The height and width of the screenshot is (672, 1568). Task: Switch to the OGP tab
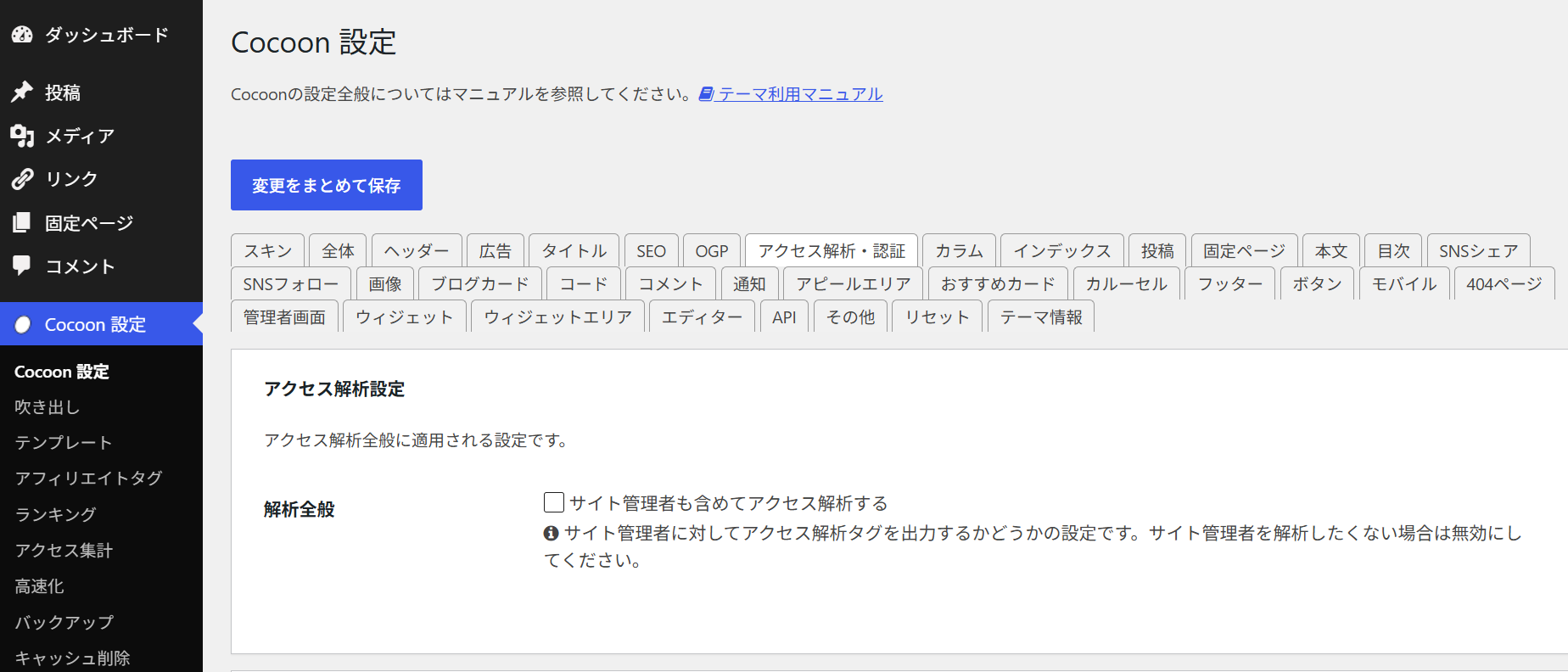(x=712, y=250)
